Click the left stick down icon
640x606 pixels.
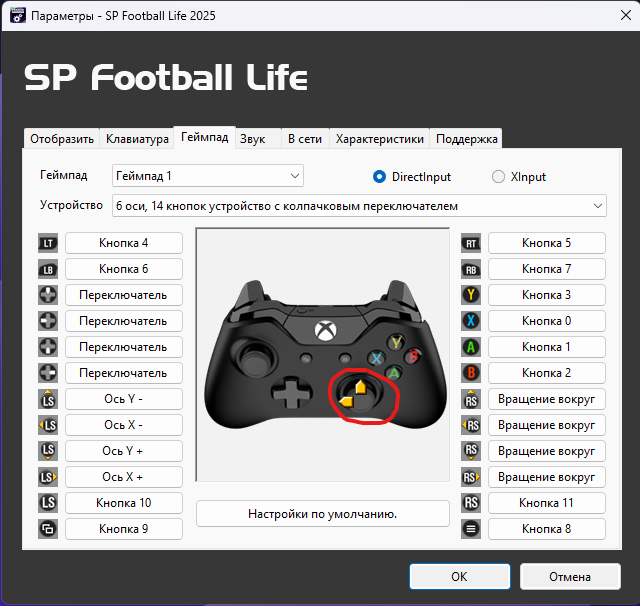48,451
